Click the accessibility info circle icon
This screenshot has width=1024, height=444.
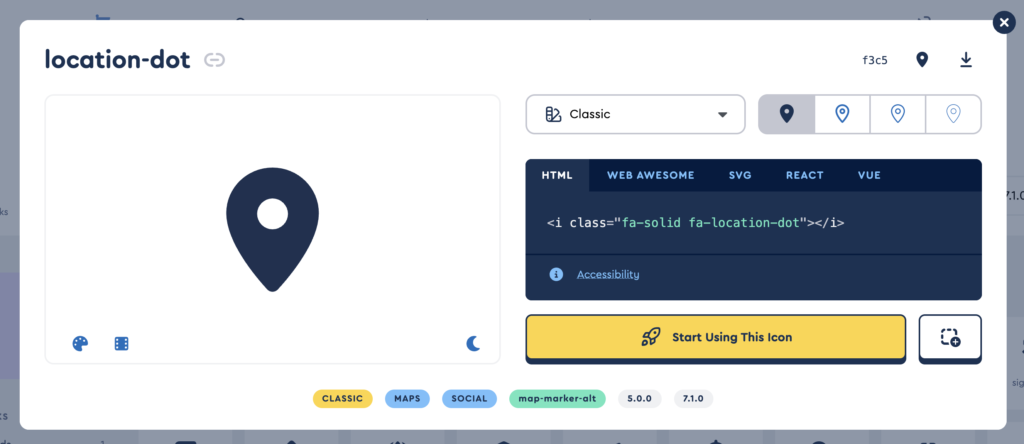[x=556, y=274]
